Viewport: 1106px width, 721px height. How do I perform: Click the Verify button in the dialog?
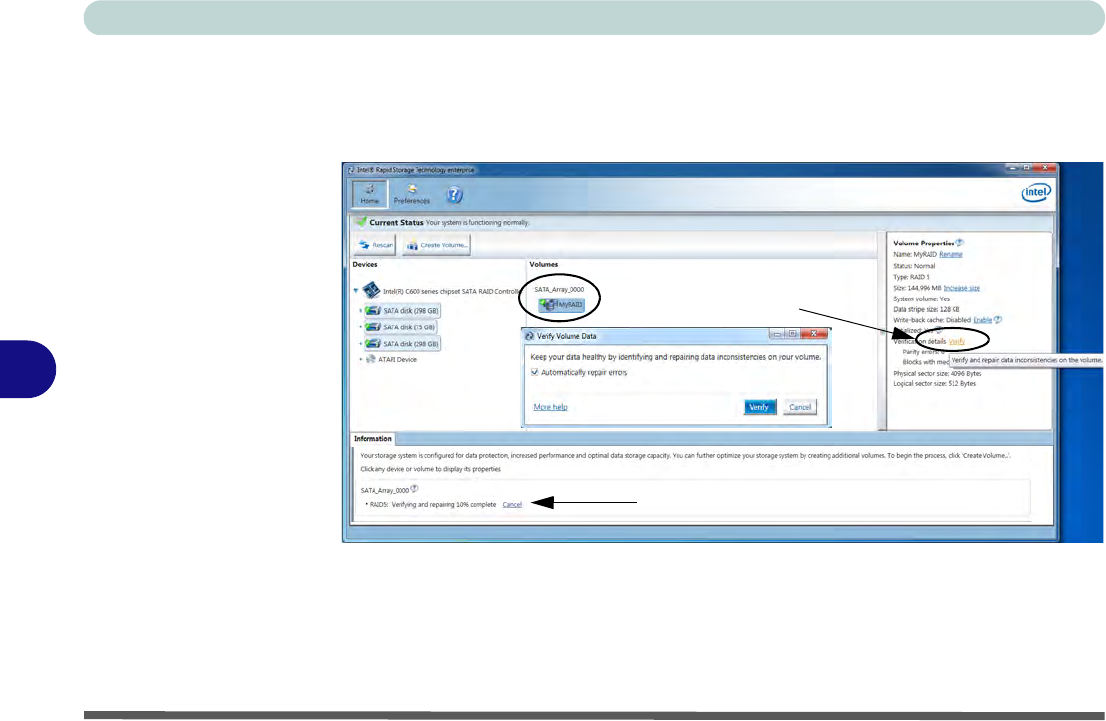760,407
